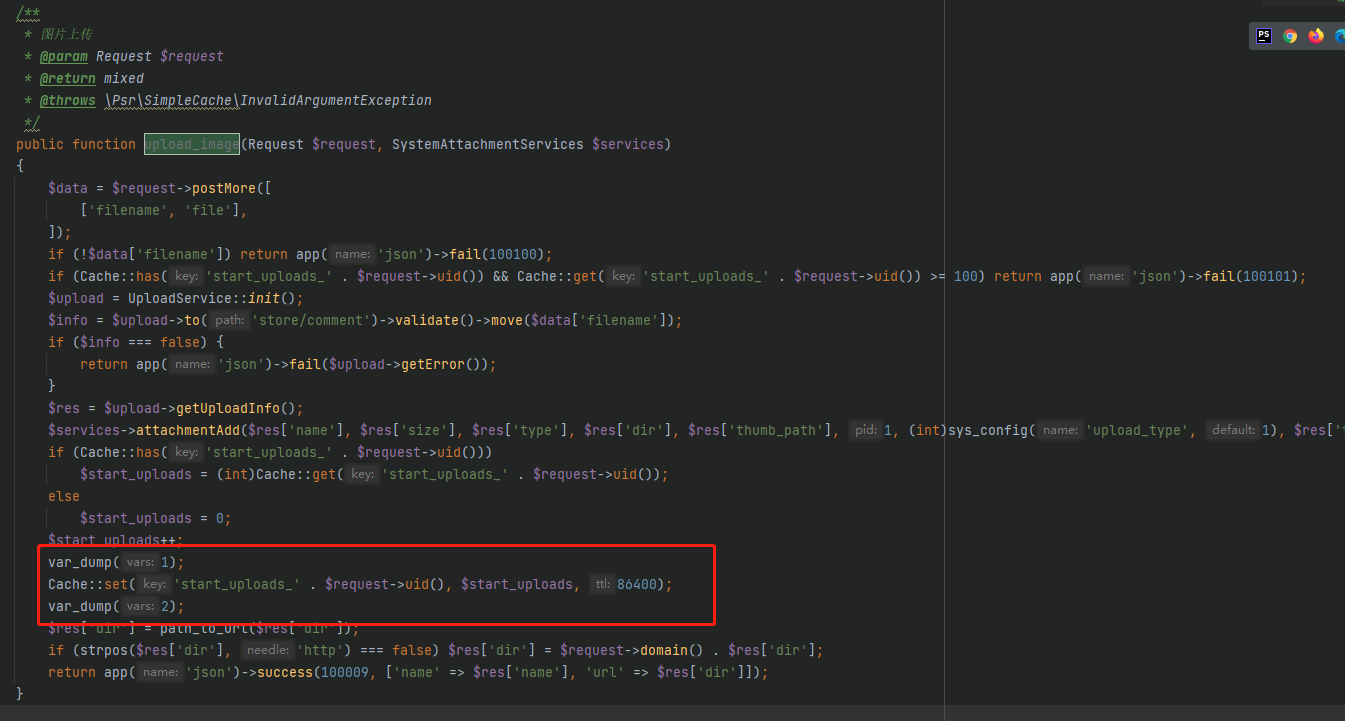The width and height of the screenshot is (1345, 721).
Task: Place cursor on upload_image function name
Action: pyautogui.click(x=192, y=144)
